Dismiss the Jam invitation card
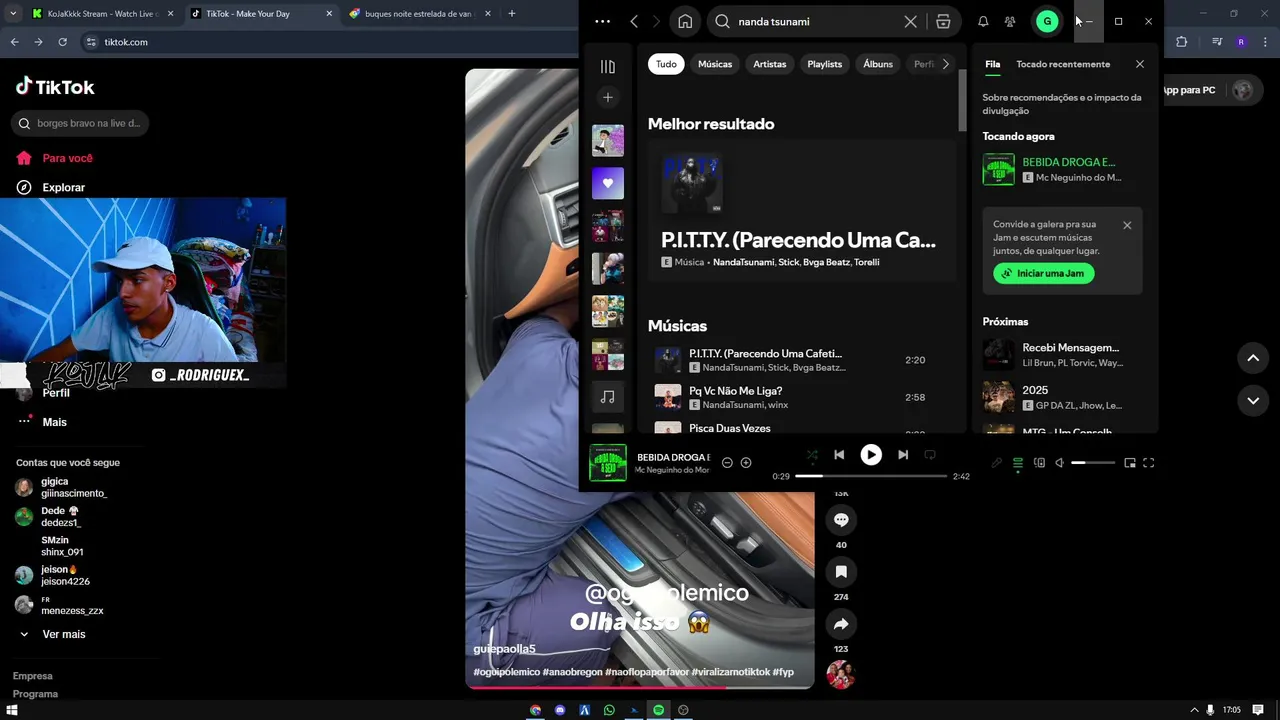The width and height of the screenshot is (1280, 720). pyautogui.click(x=1127, y=225)
